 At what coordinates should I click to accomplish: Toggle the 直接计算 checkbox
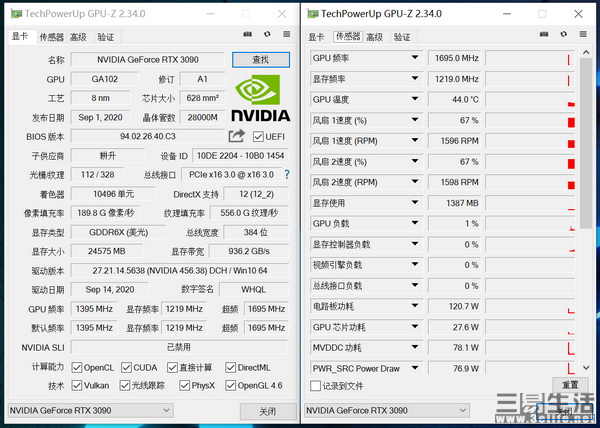coord(173,368)
